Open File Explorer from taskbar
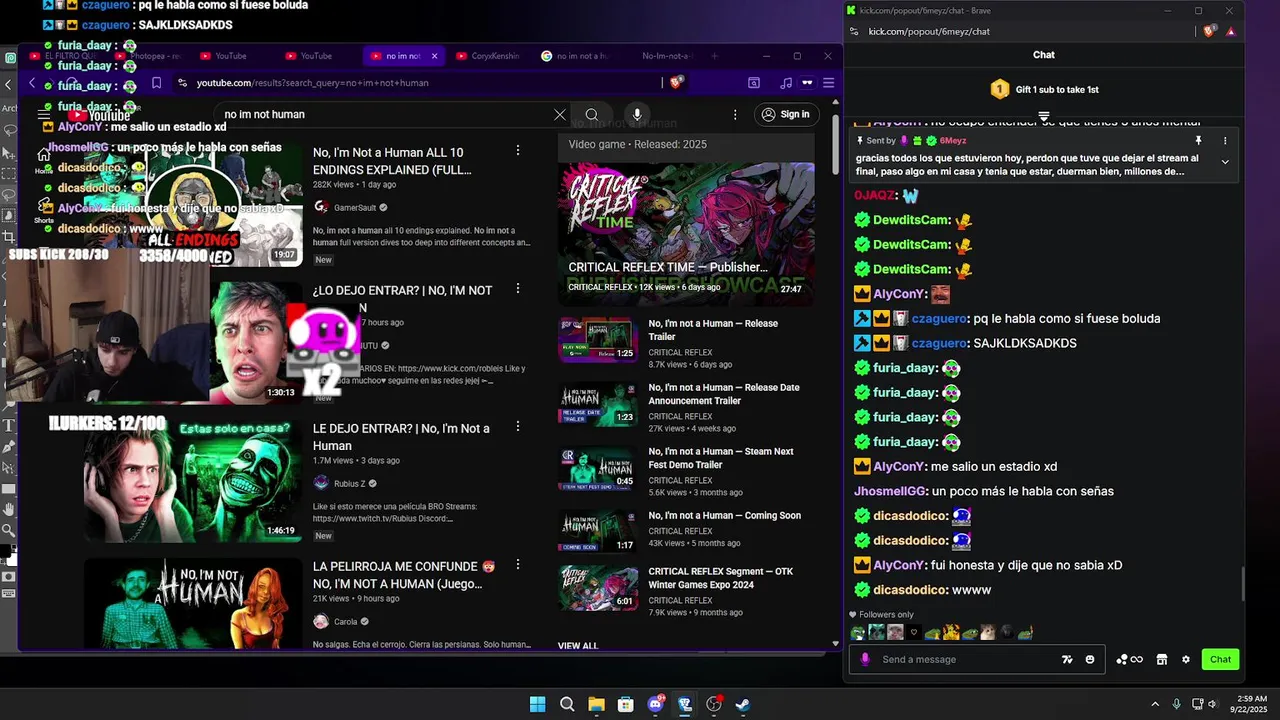 pos(596,704)
